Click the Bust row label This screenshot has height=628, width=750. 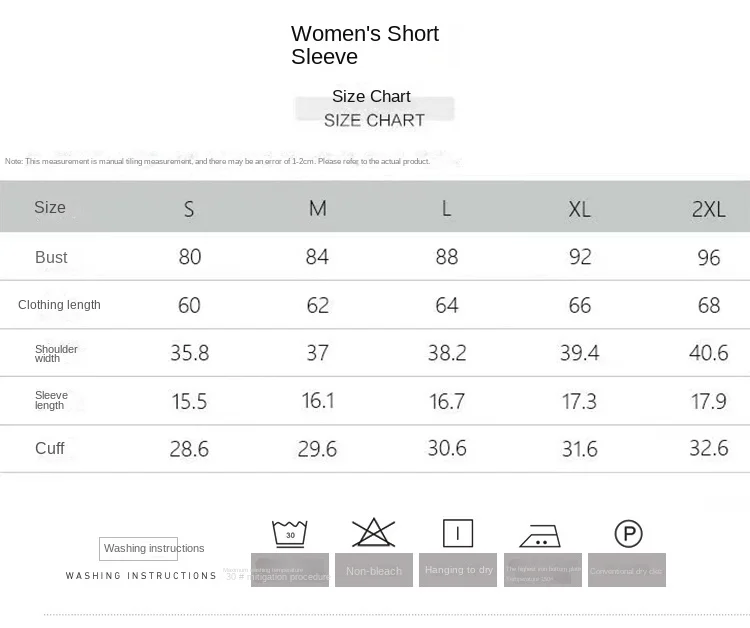pyautogui.click(x=51, y=257)
